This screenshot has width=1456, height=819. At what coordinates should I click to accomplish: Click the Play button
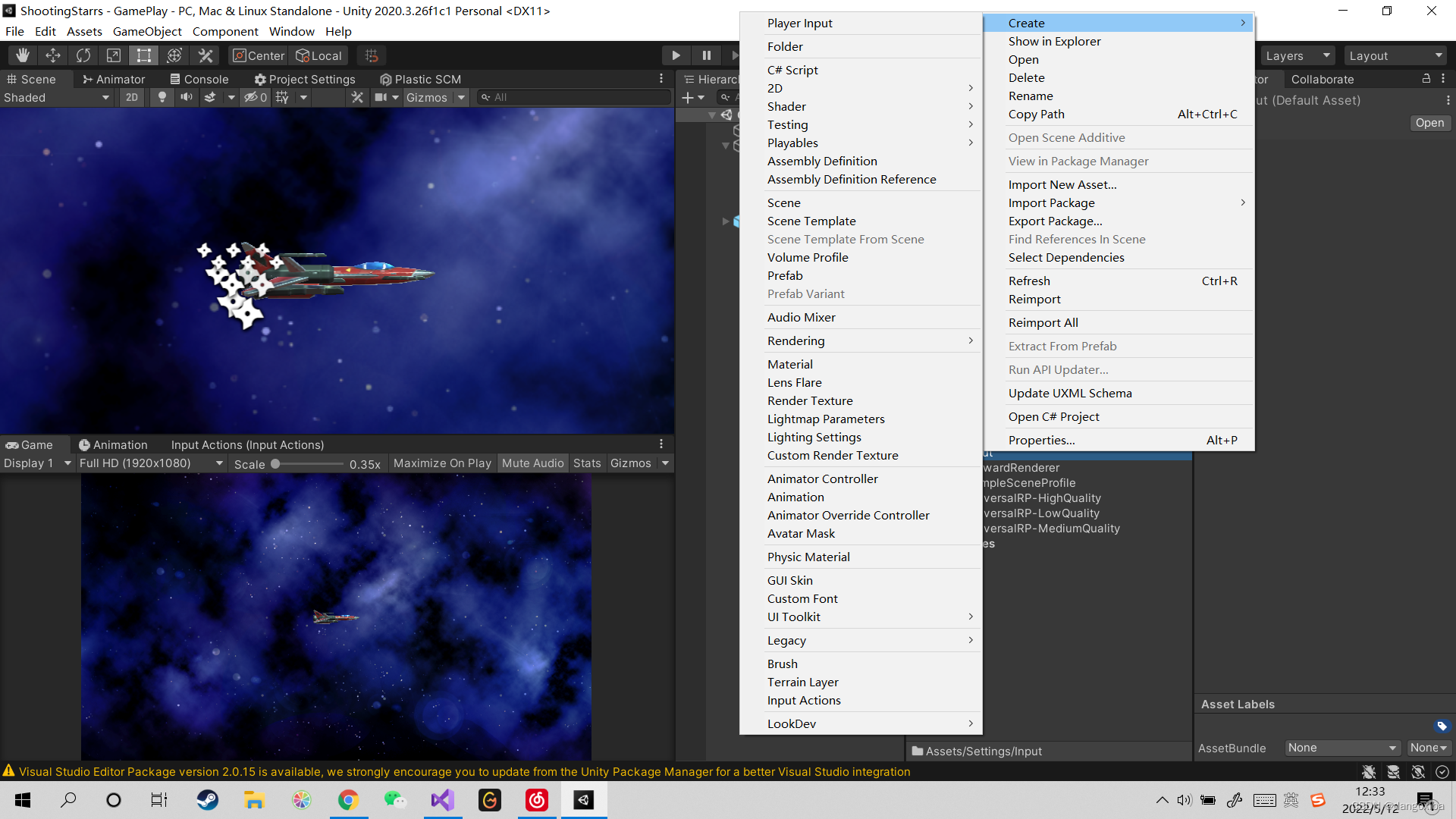(676, 55)
